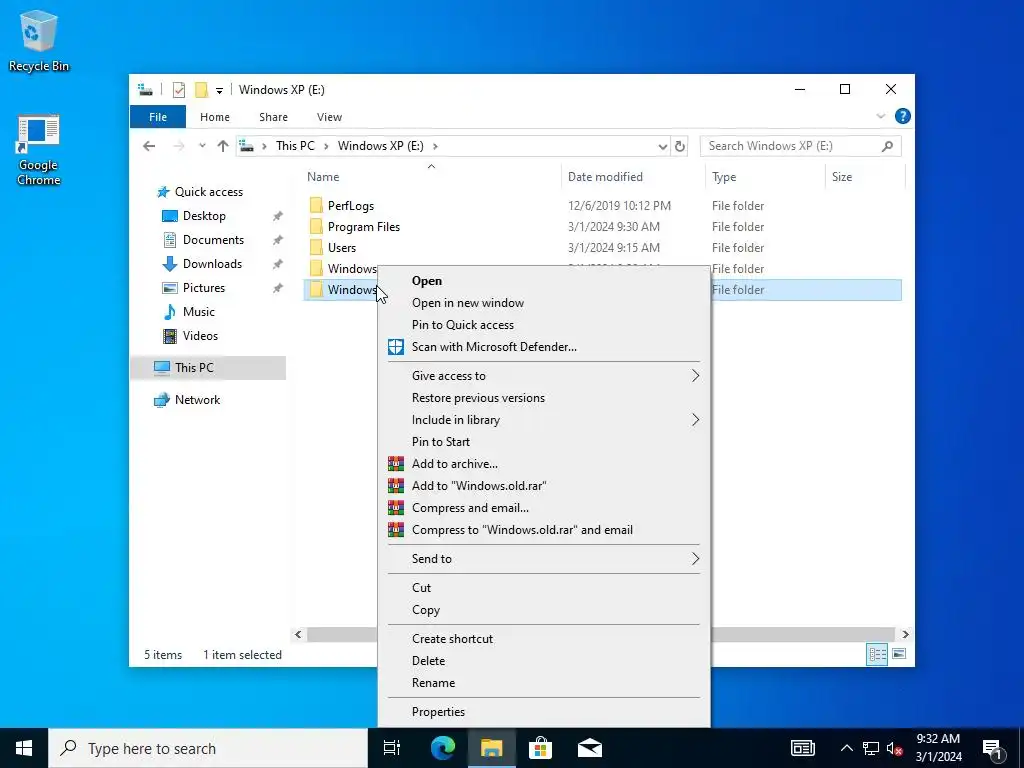Open the Windows Start button
Screen dimensions: 1024x768
click(24, 748)
